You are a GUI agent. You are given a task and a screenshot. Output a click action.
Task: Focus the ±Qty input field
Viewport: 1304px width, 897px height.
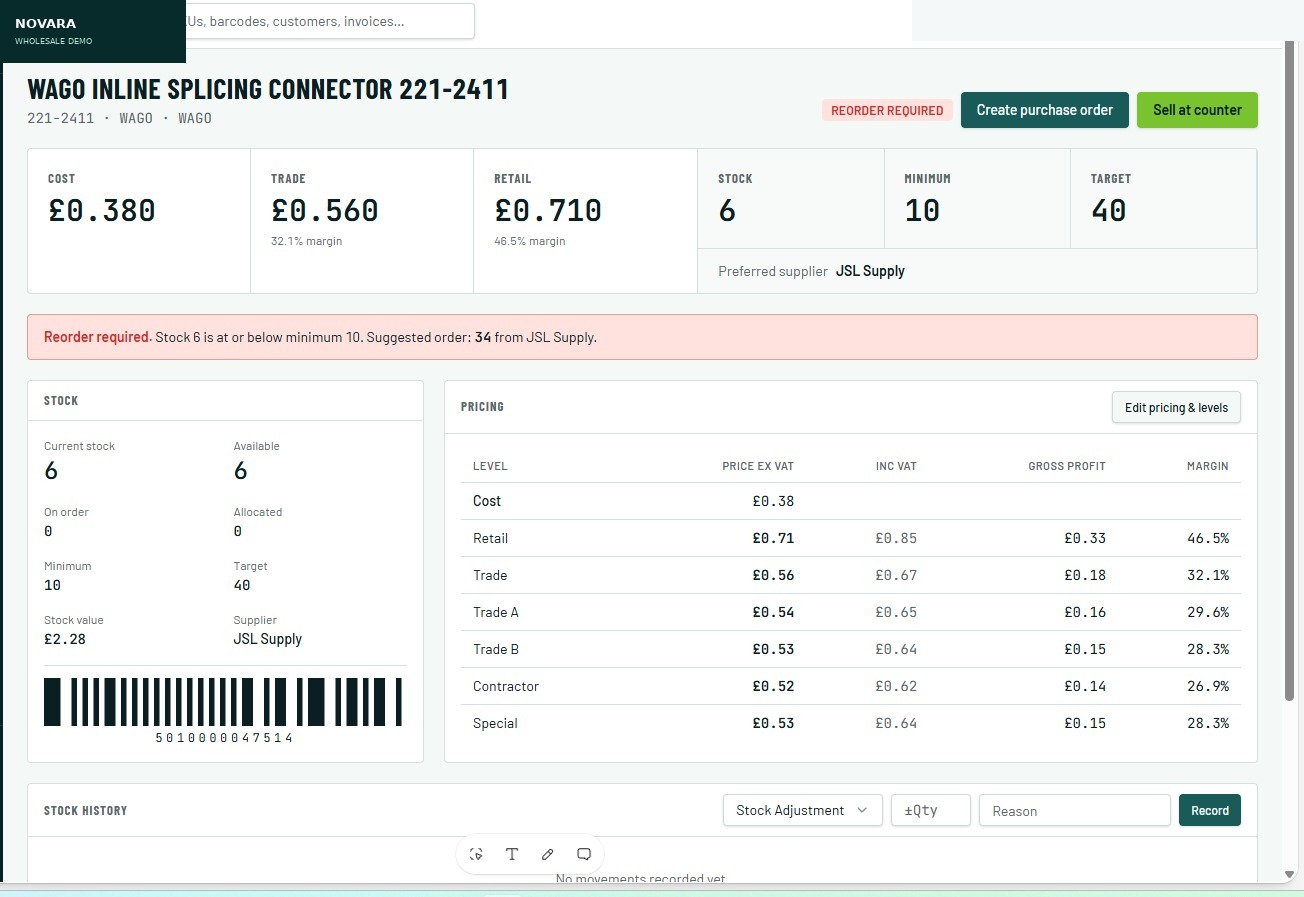(x=931, y=810)
